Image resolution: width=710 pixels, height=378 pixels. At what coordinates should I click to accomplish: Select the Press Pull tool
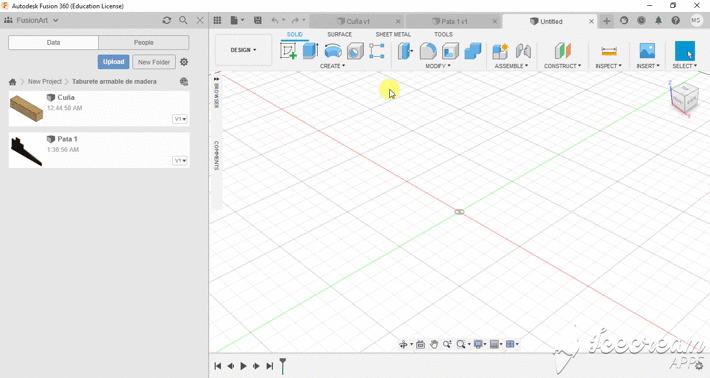click(x=405, y=51)
